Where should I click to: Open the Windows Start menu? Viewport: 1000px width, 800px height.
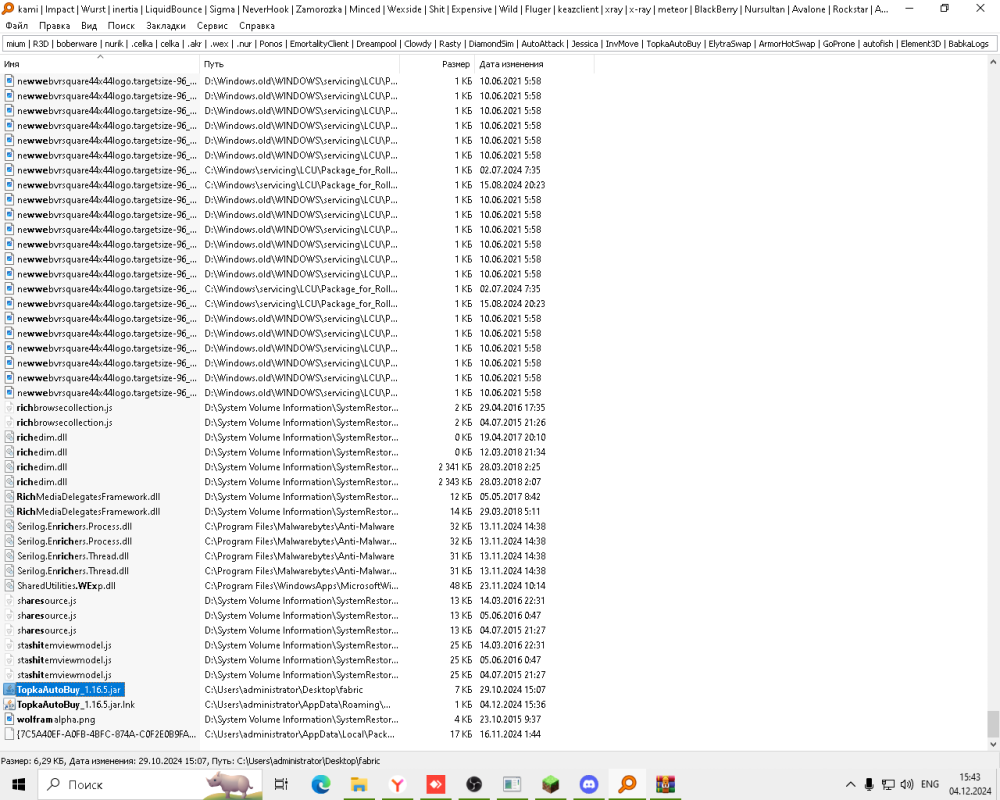point(18,784)
